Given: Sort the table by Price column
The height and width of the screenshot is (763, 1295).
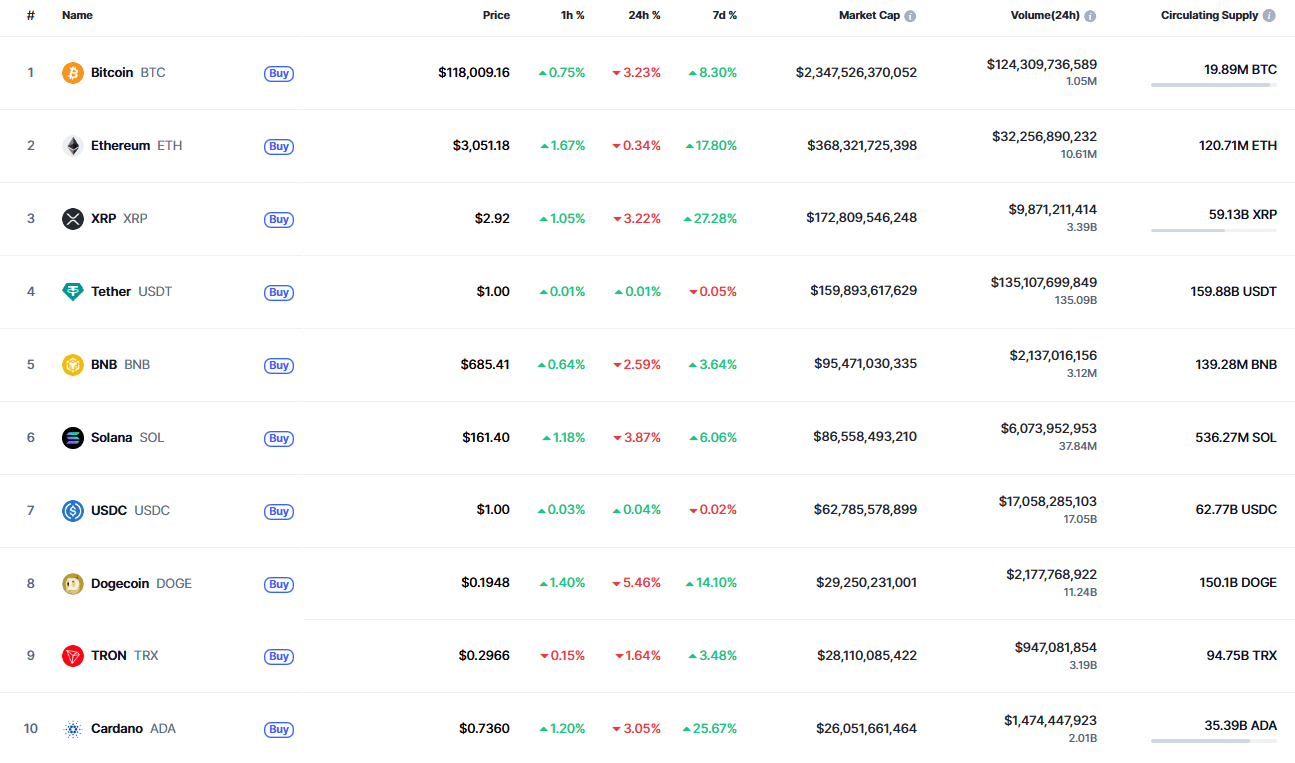Looking at the screenshot, I should (496, 16).
